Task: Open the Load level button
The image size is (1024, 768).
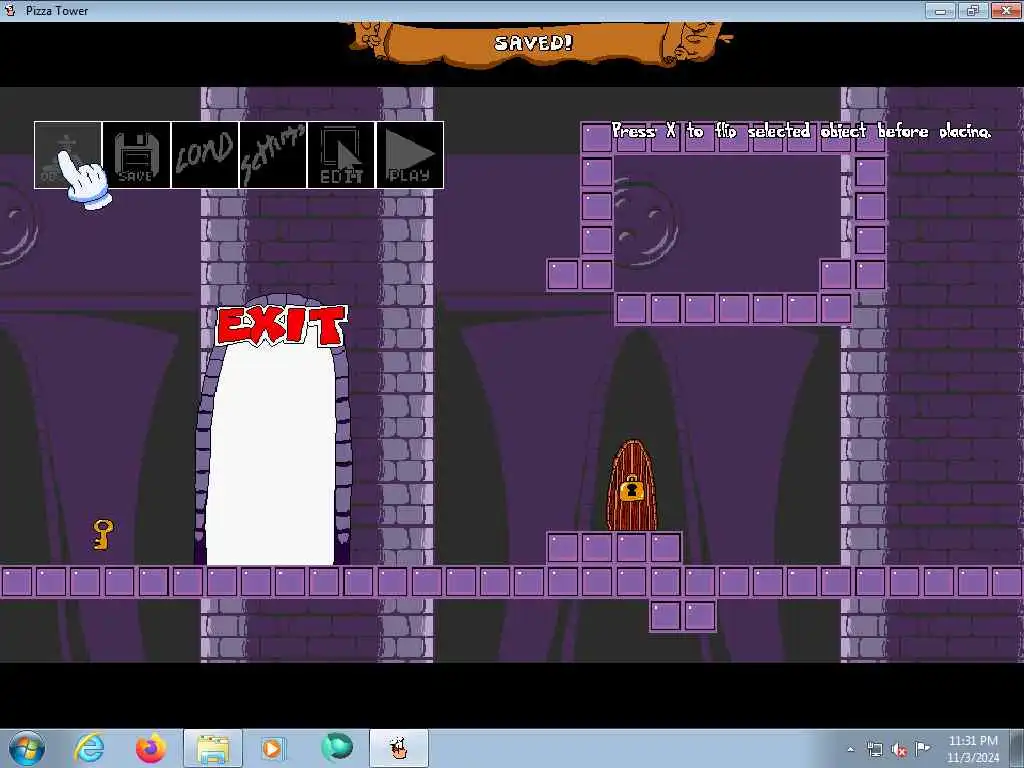Action: pos(205,155)
